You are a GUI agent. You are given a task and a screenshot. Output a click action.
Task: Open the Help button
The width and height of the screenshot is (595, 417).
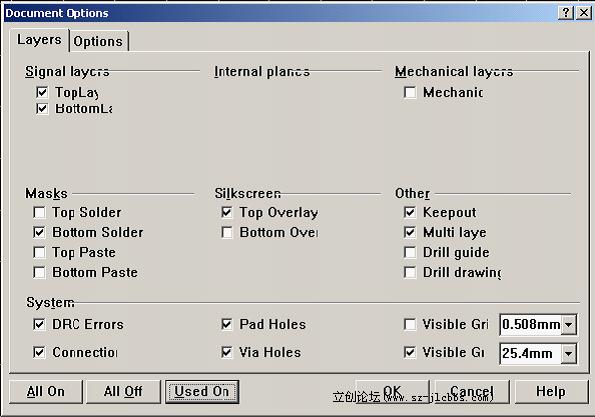click(551, 392)
